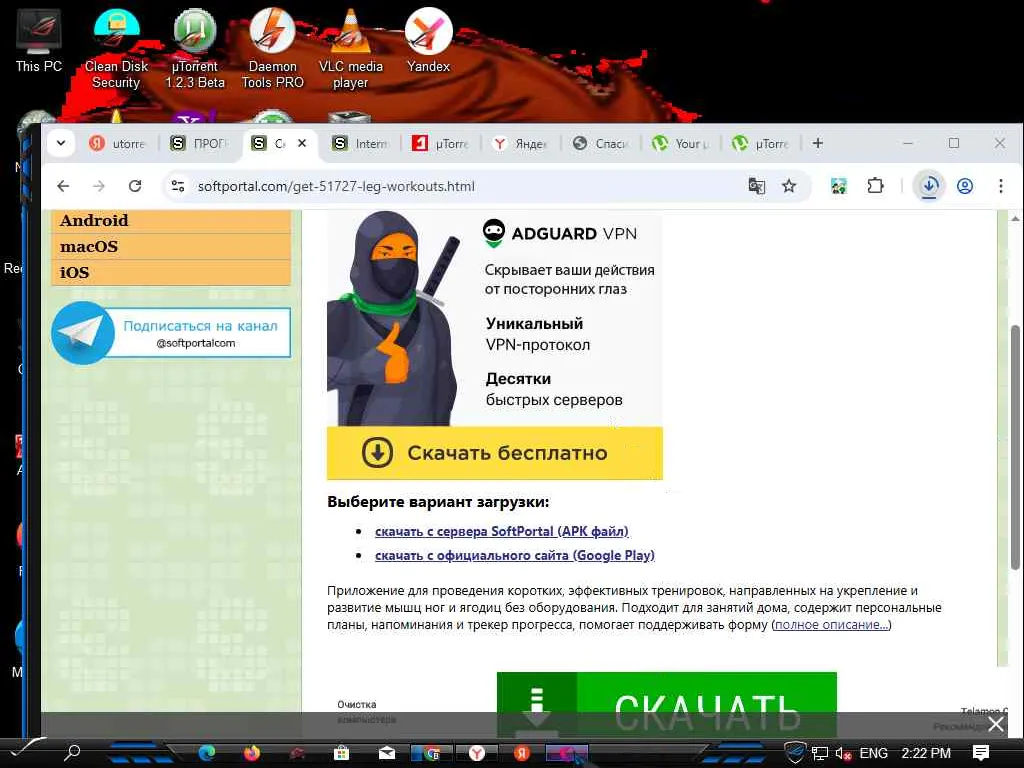
Task: Open This PC desktop icon
Action: (39, 40)
